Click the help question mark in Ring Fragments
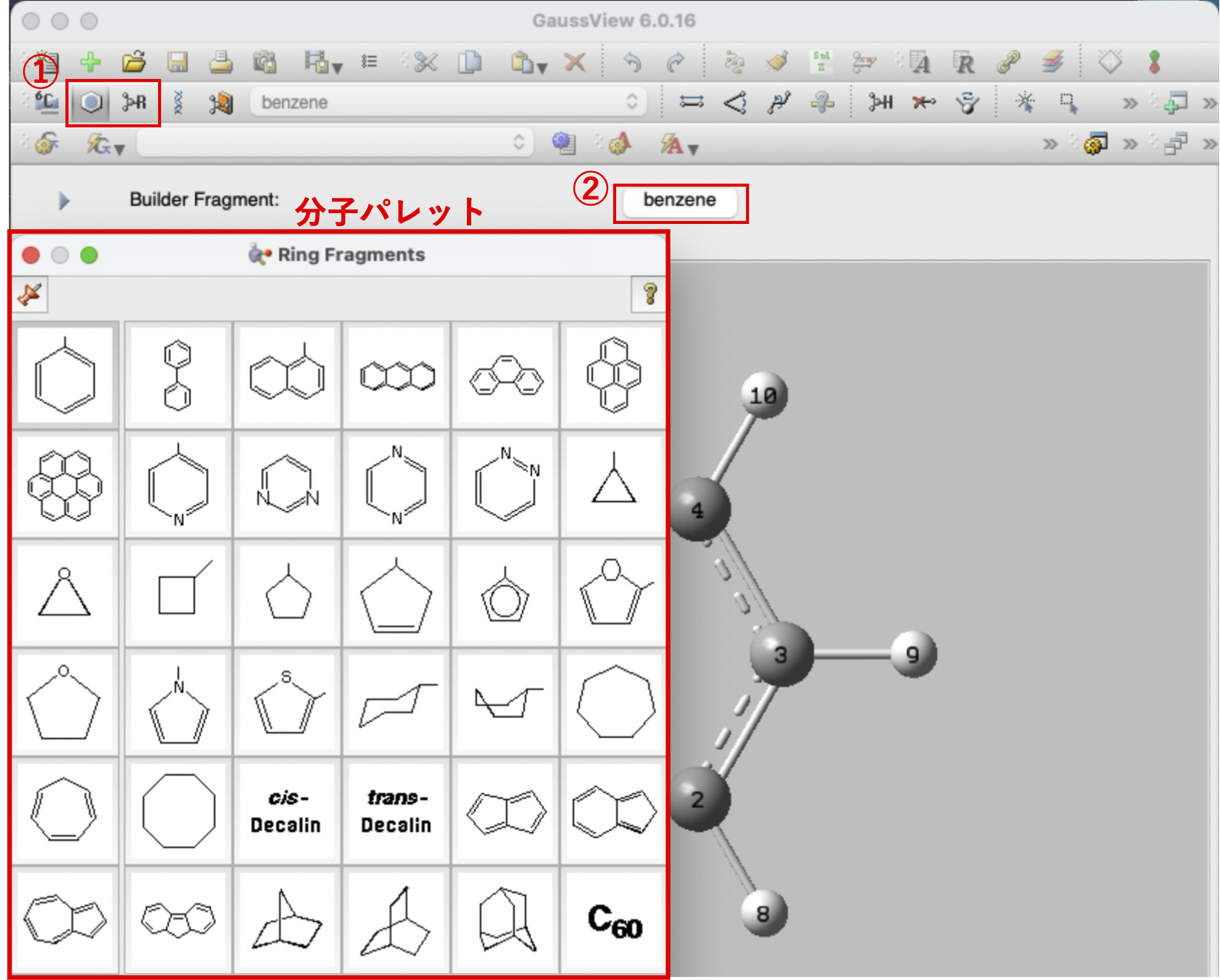This screenshot has width=1220, height=980. pyautogui.click(x=650, y=294)
